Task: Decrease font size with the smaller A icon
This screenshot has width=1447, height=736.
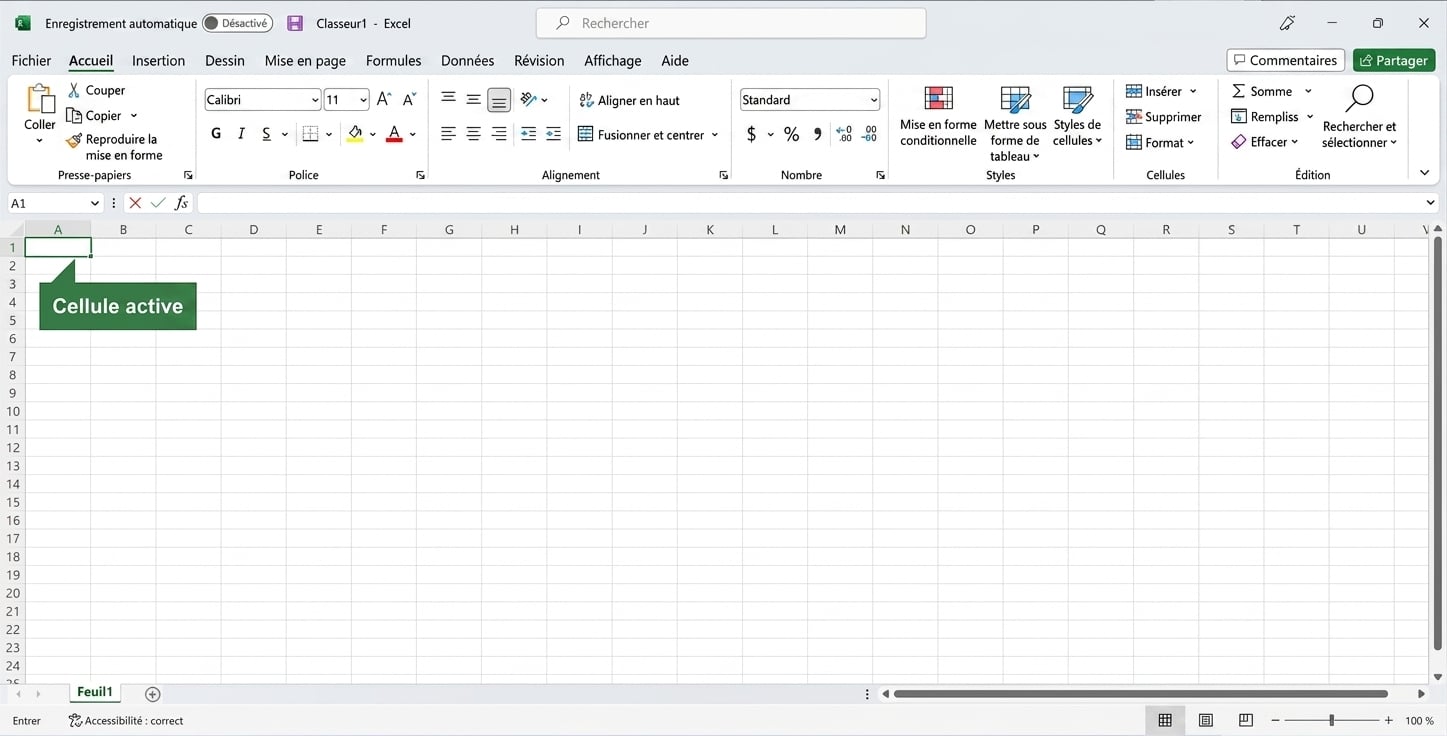Action: click(x=409, y=100)
